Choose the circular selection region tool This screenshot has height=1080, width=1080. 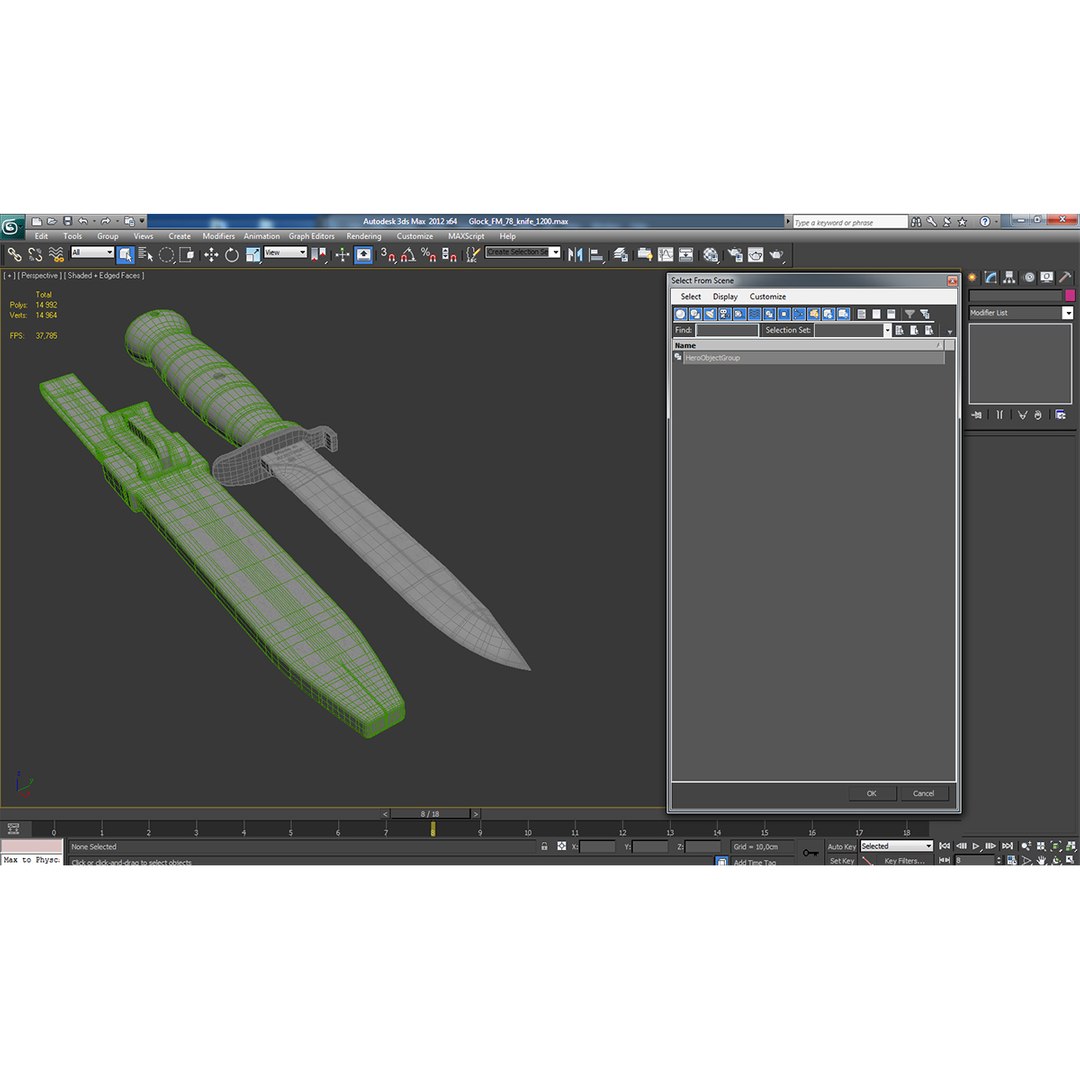coord(166,255)
